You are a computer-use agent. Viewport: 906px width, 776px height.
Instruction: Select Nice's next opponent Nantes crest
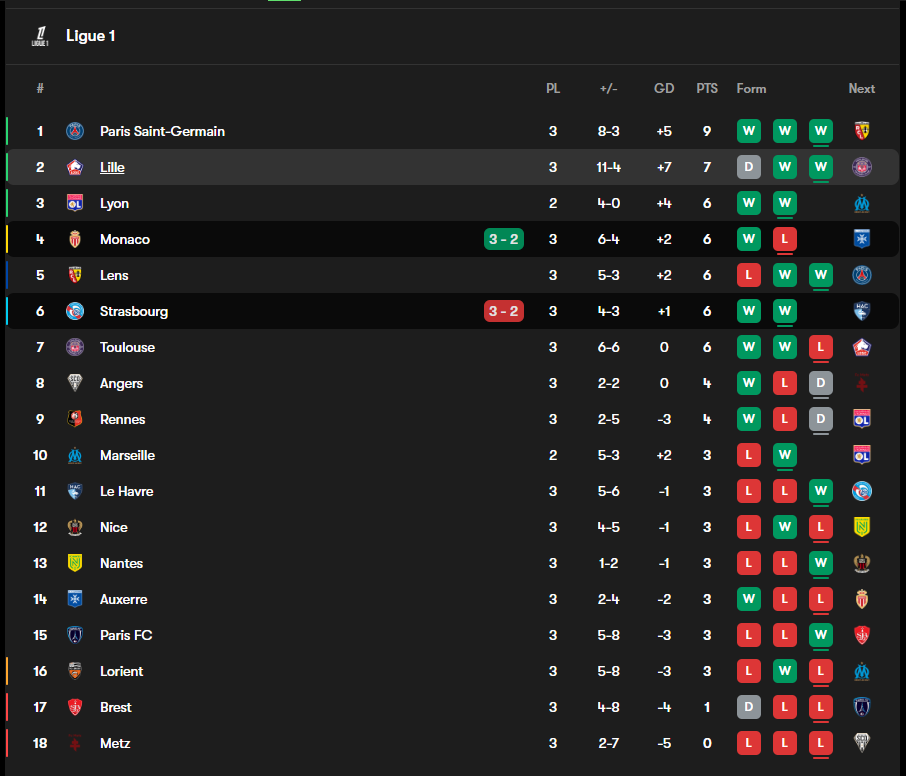coord(862,527)
